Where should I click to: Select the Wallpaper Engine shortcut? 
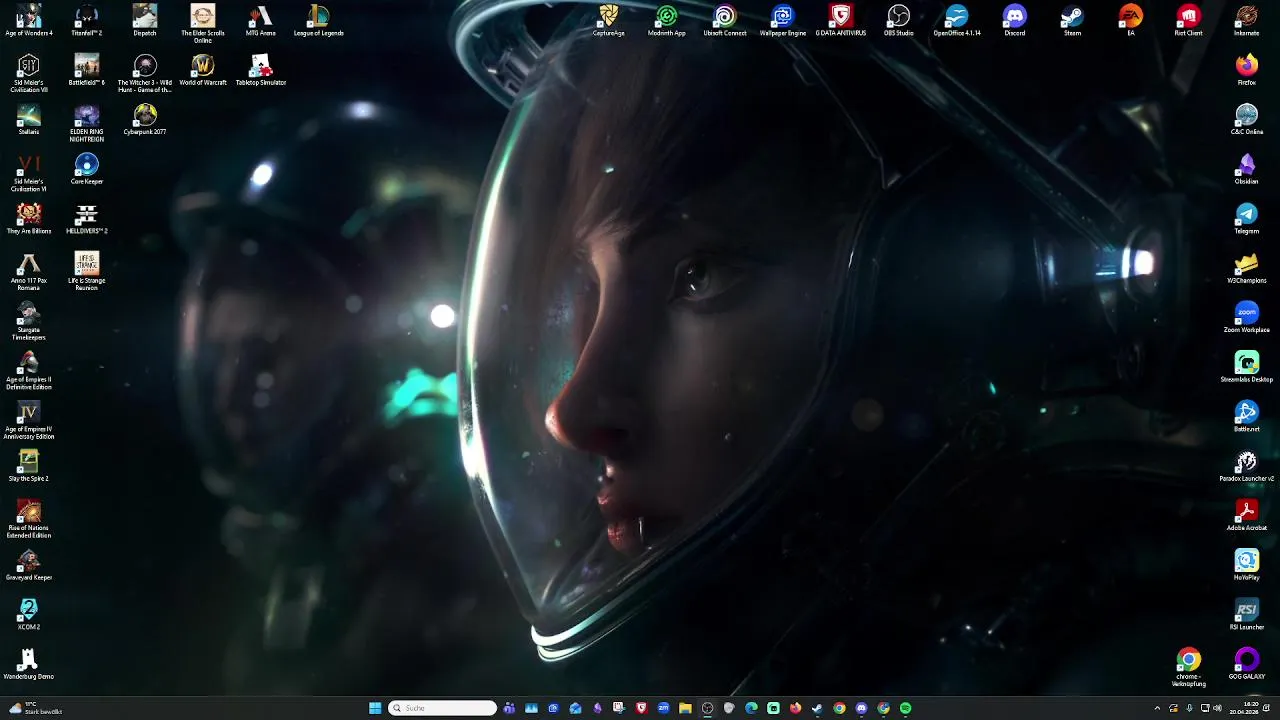coord(783,20)
